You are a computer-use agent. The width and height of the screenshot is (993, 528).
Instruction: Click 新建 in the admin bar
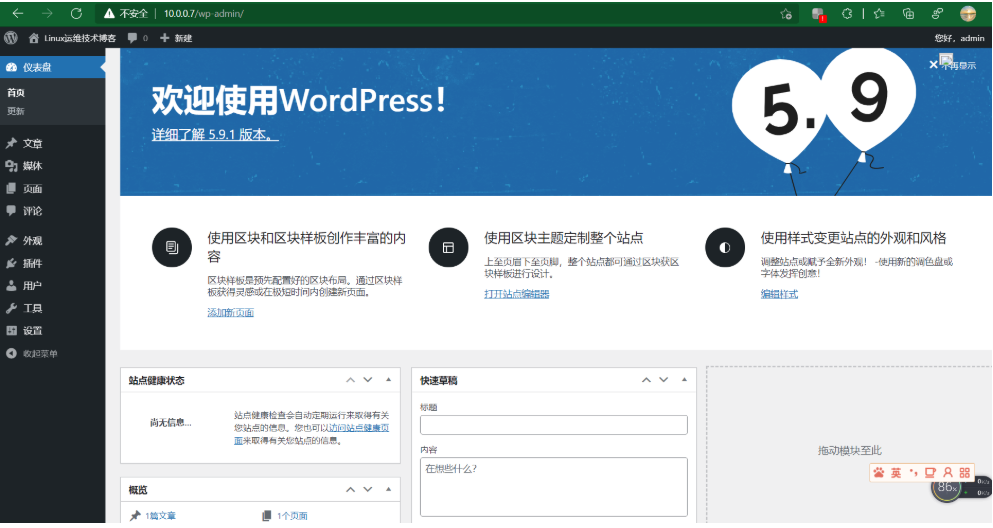click(x=176, y=38)
